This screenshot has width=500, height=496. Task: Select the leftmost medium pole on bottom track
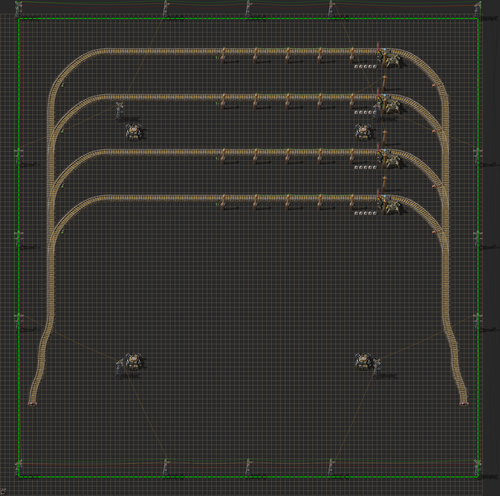pos(223,202)
